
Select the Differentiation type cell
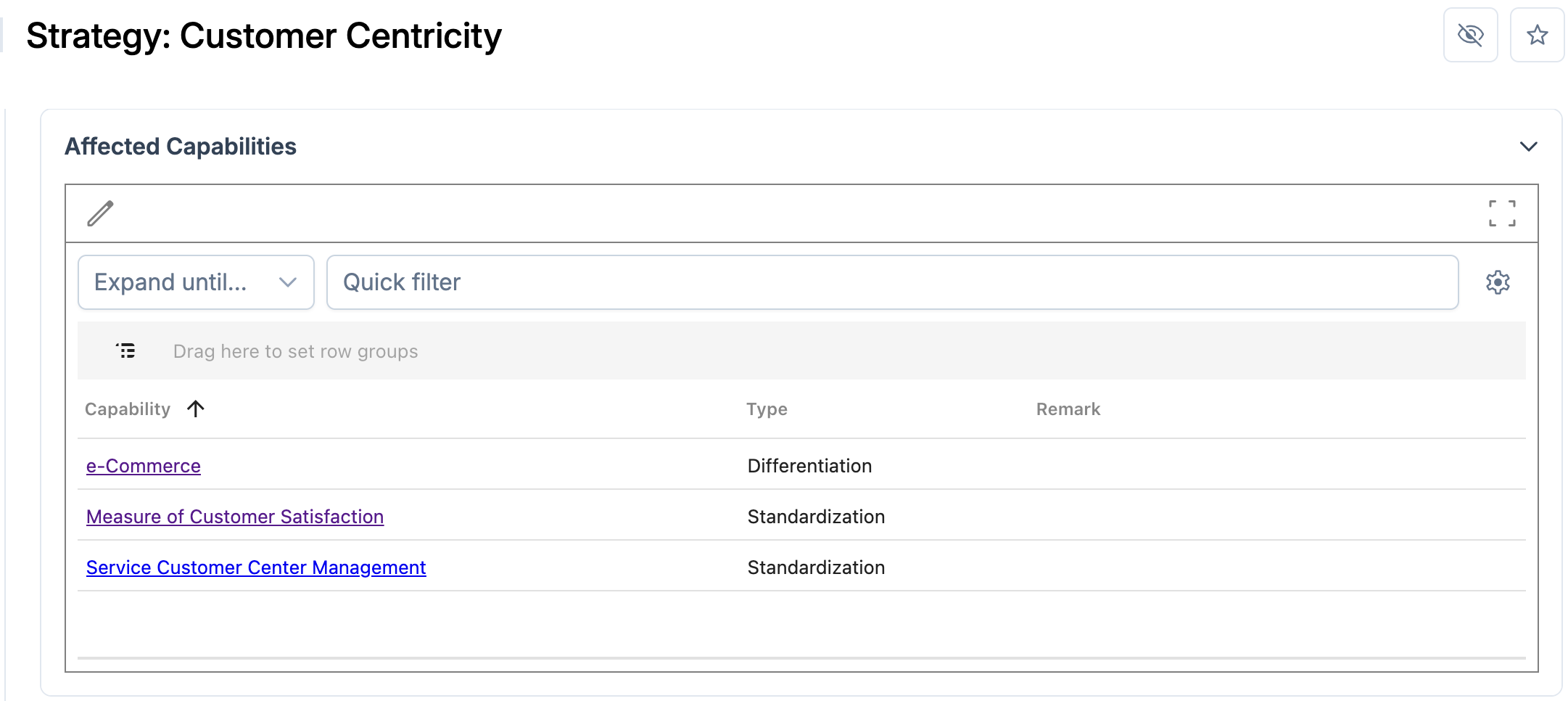[x=809, y=466]
